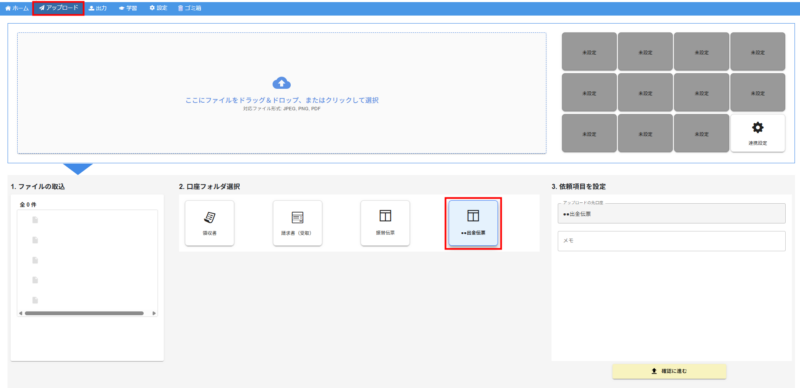Click the 確認に進む button
This screenshot has width=800, height=388.
click(x=669, y=372)
